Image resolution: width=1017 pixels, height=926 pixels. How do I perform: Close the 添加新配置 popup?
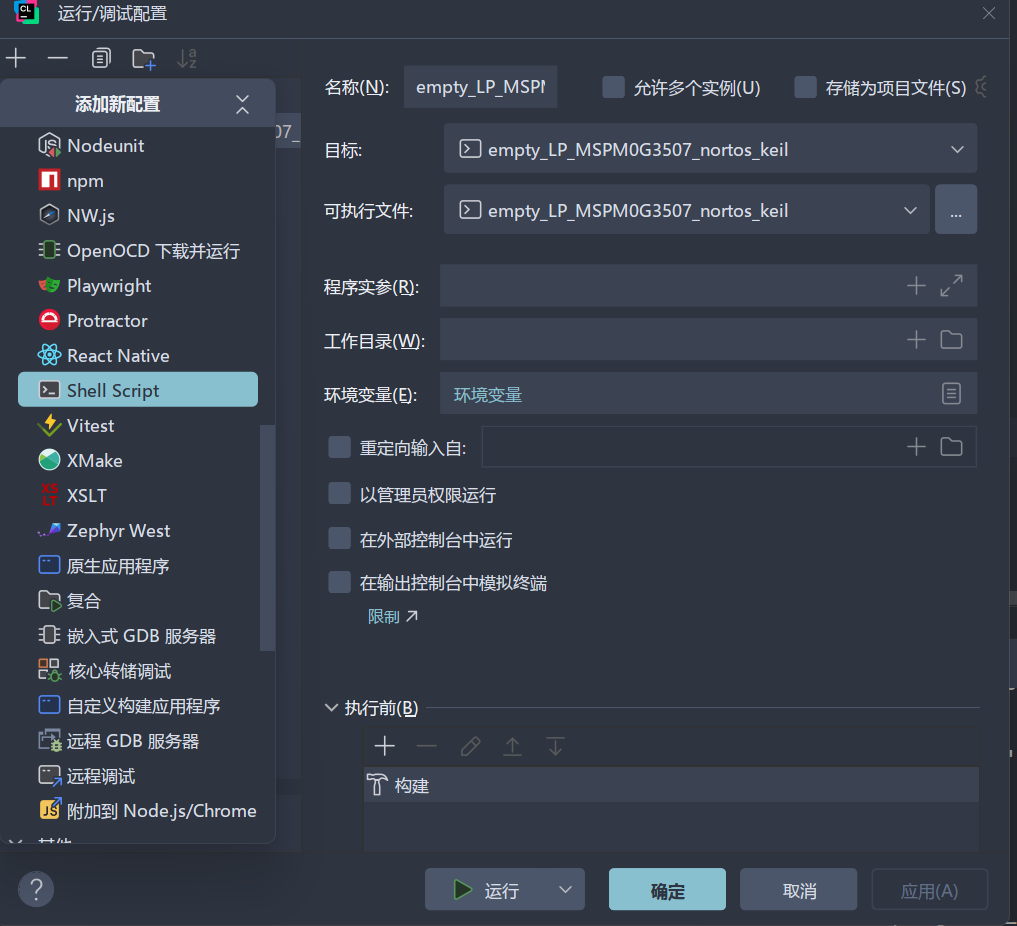pos(243,104)
